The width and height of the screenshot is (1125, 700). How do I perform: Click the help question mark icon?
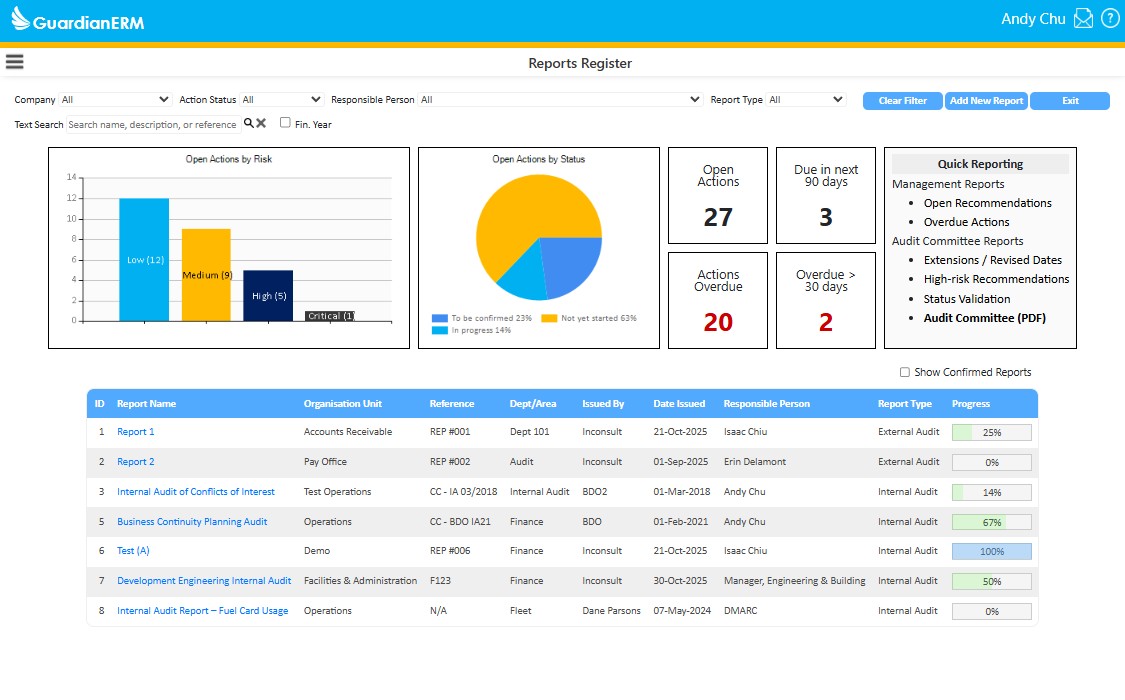pyautogui.click(x=1109, y=19)
